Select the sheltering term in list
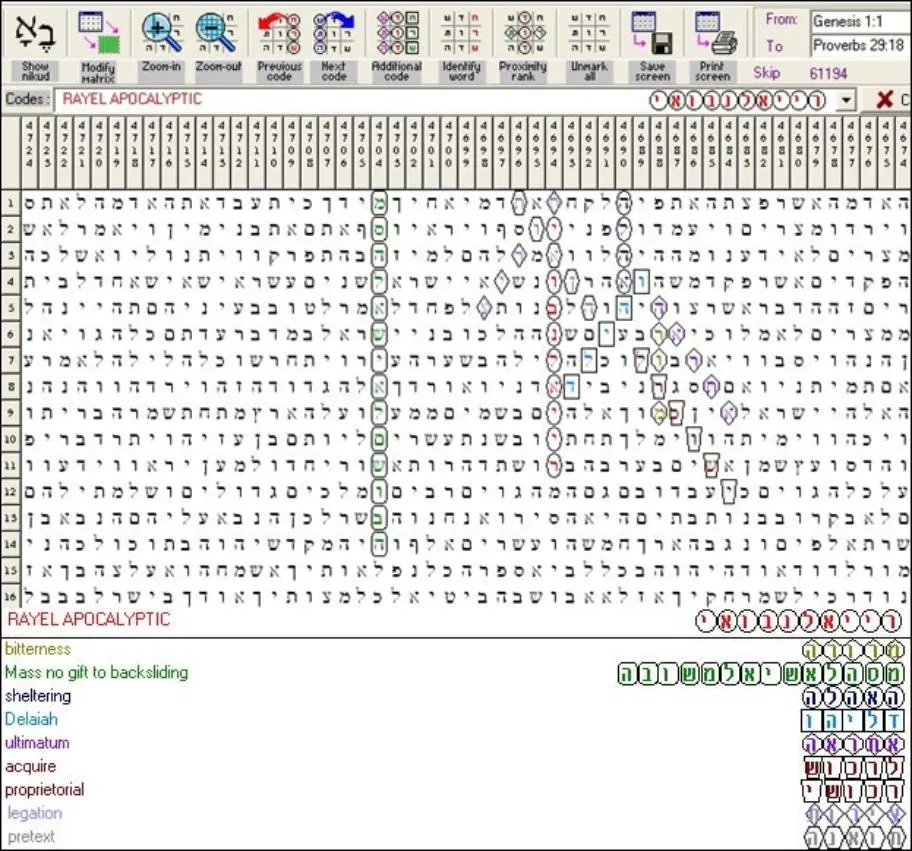The width and height of the screenshot is (912, 851). (38, 696)
